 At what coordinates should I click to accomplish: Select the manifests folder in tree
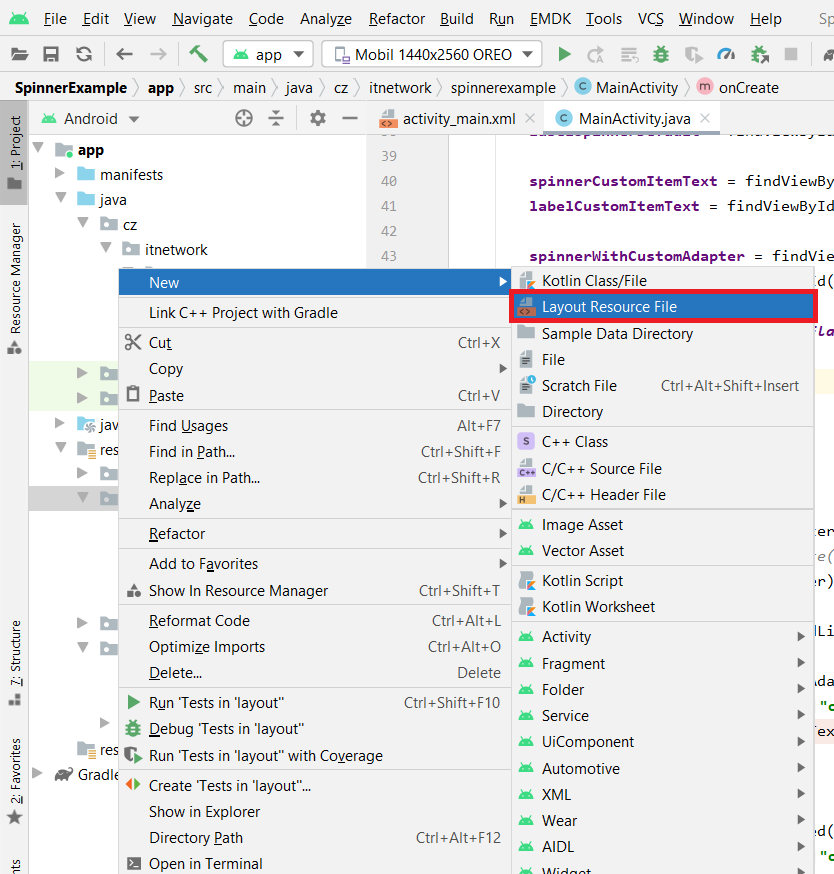coord(131,175)
